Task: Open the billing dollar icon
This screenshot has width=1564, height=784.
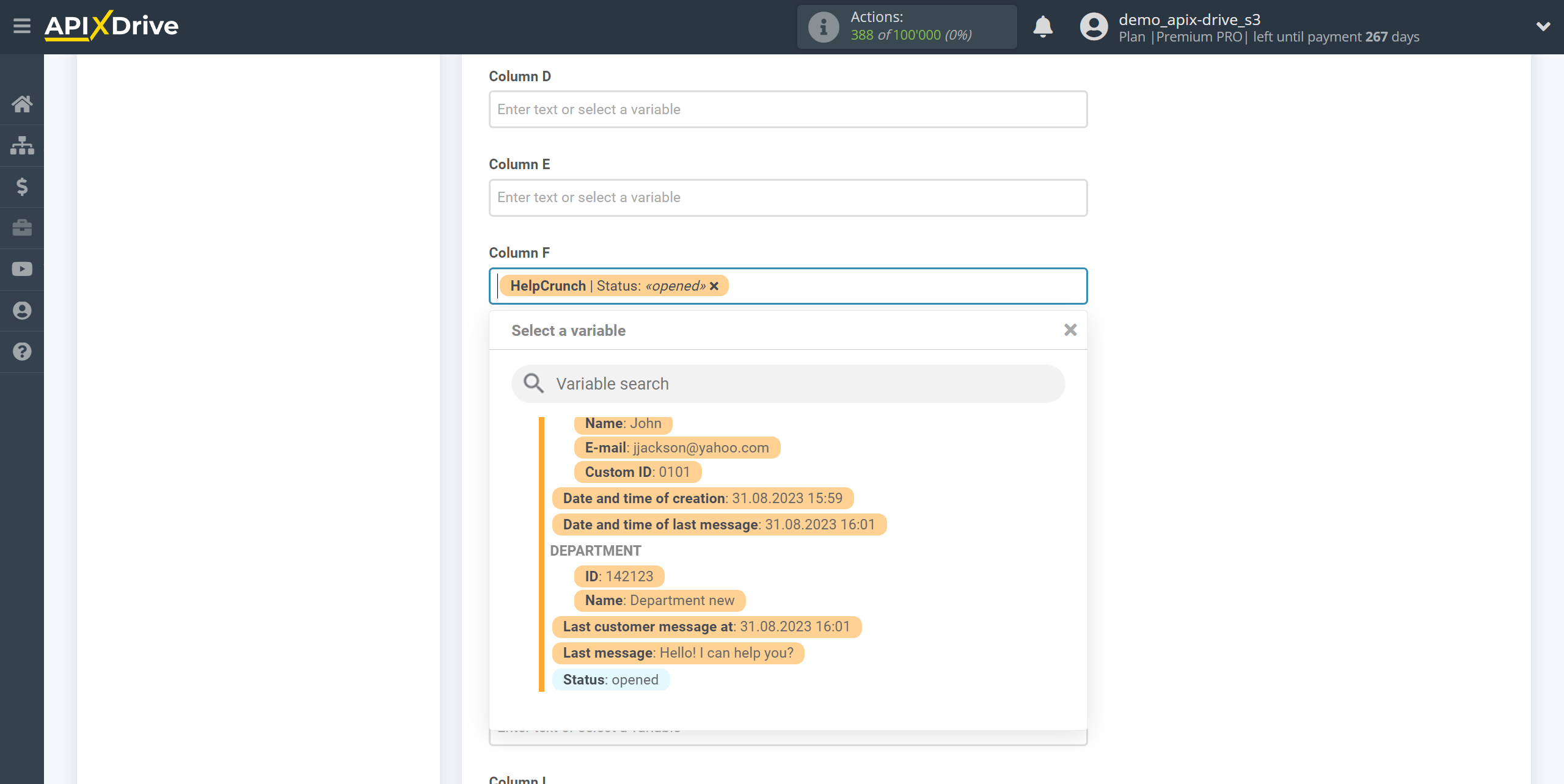Action: [22, 186]
